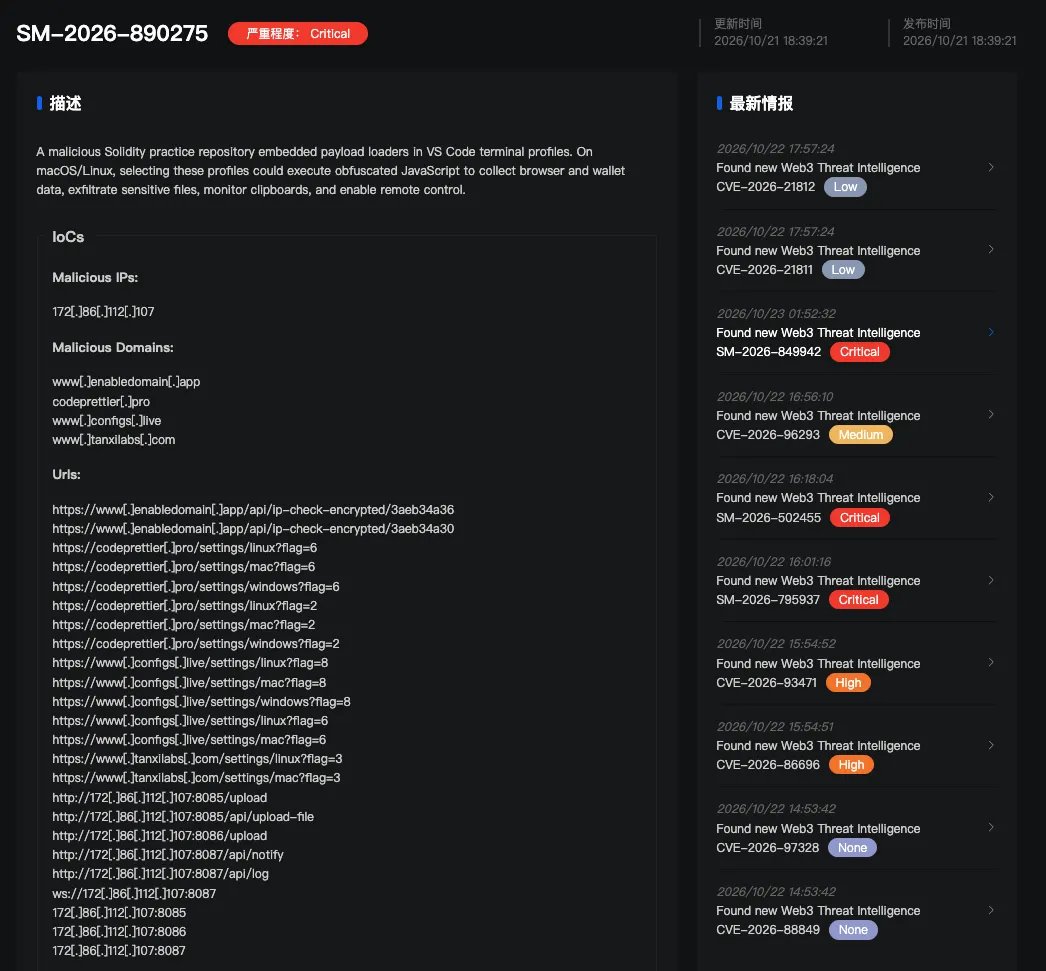
Task: Open chevron arrow for CVE-2026-21812 entry
Action: pyautogui.click(x=991, y=167)
